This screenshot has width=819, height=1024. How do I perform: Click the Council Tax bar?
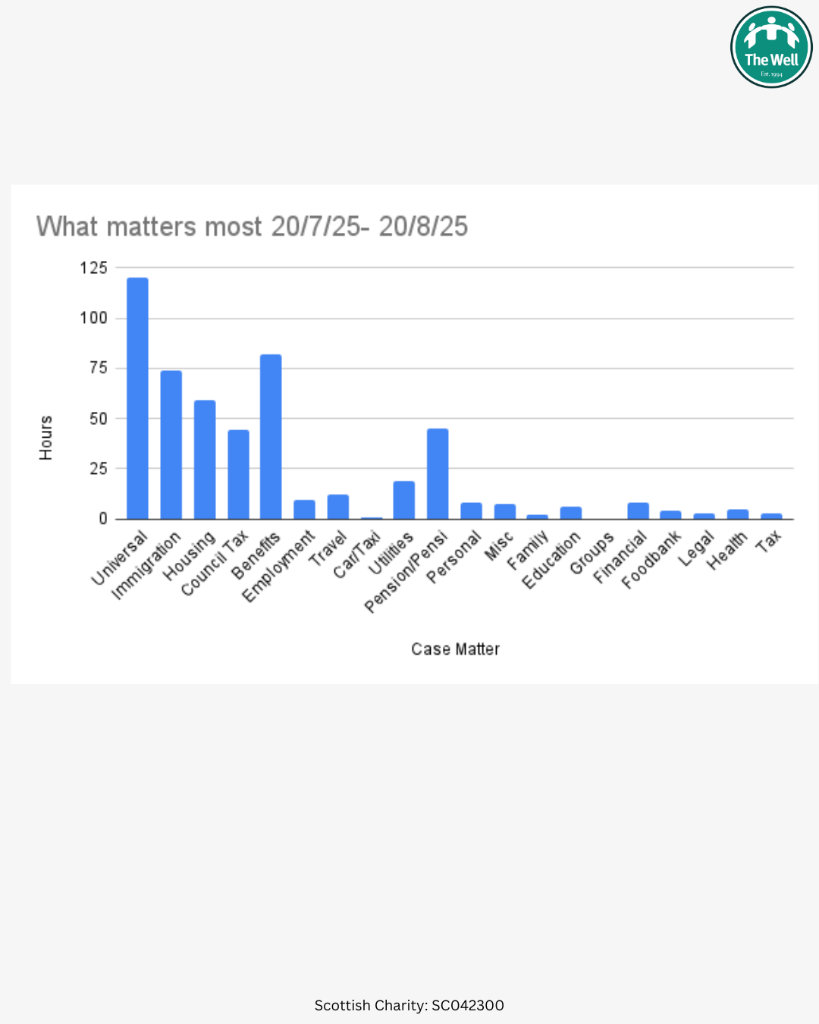point(238,475)
